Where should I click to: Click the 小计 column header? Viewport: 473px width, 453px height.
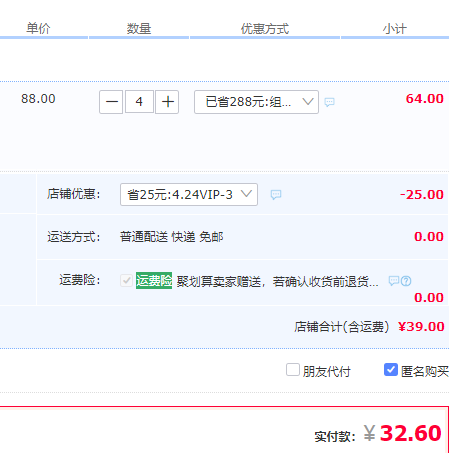[395, 29]
